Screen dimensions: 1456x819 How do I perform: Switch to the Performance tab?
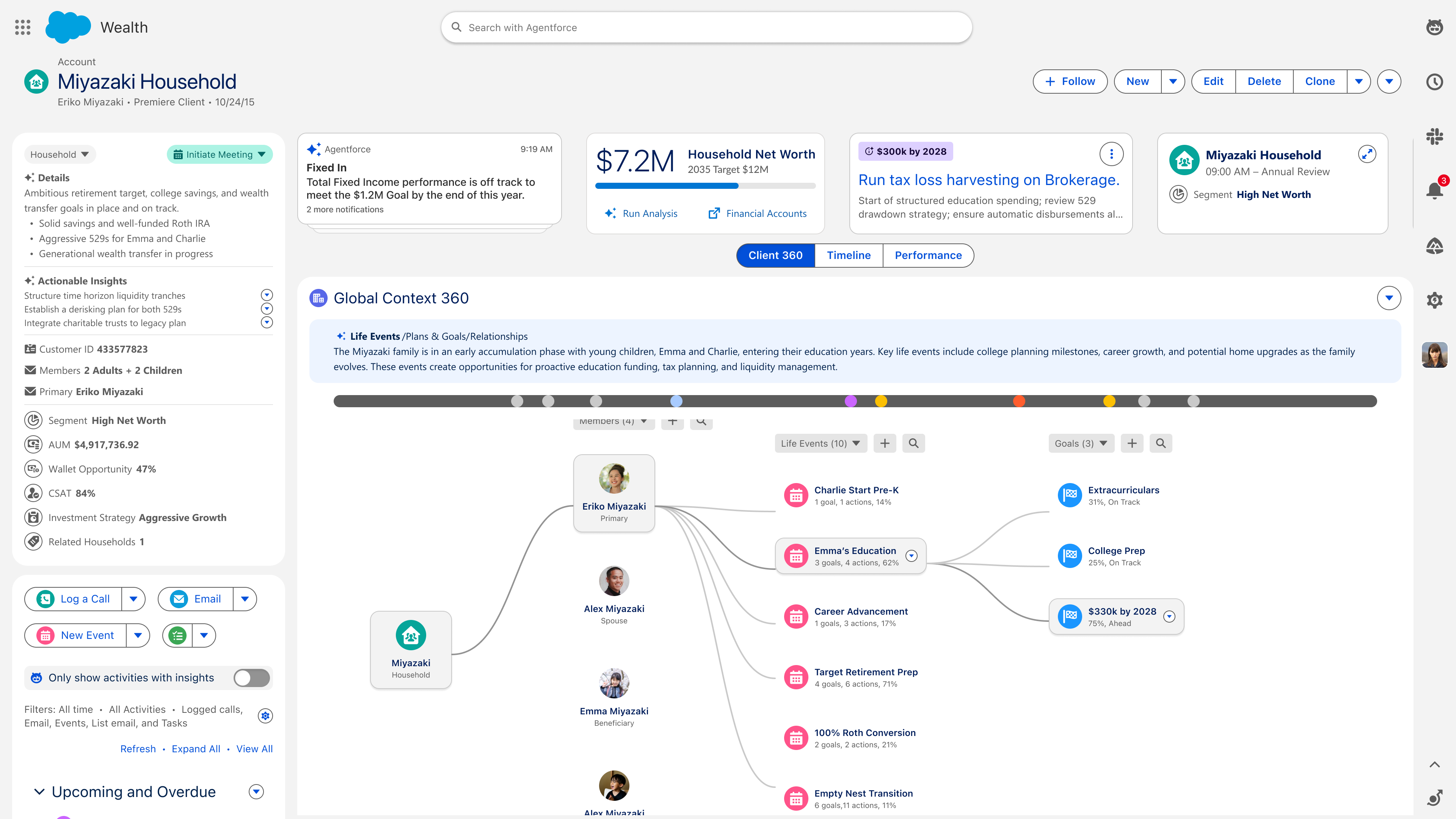pos(928,256)
